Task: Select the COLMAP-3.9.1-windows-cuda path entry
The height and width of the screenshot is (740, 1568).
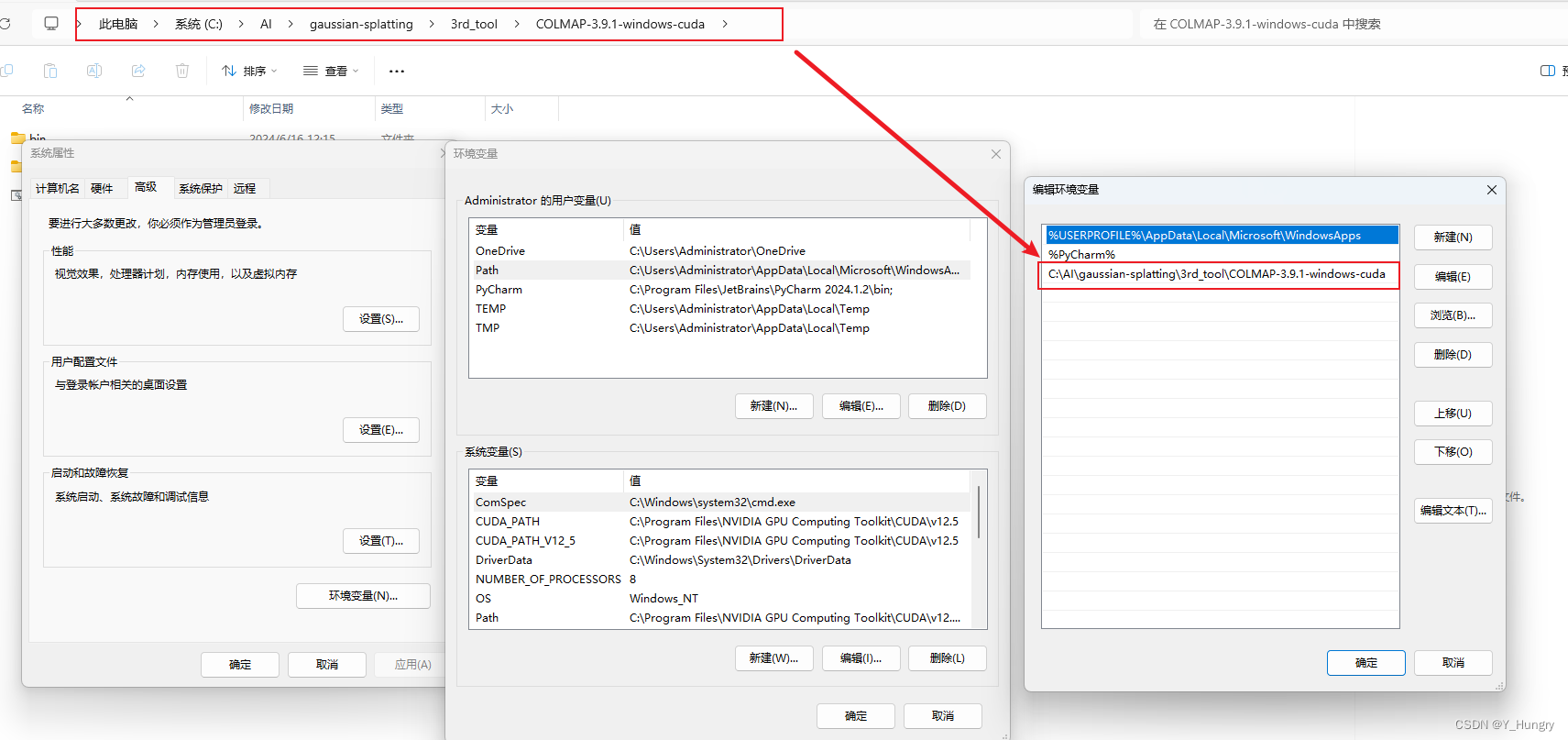Action: coord(1221,273)
